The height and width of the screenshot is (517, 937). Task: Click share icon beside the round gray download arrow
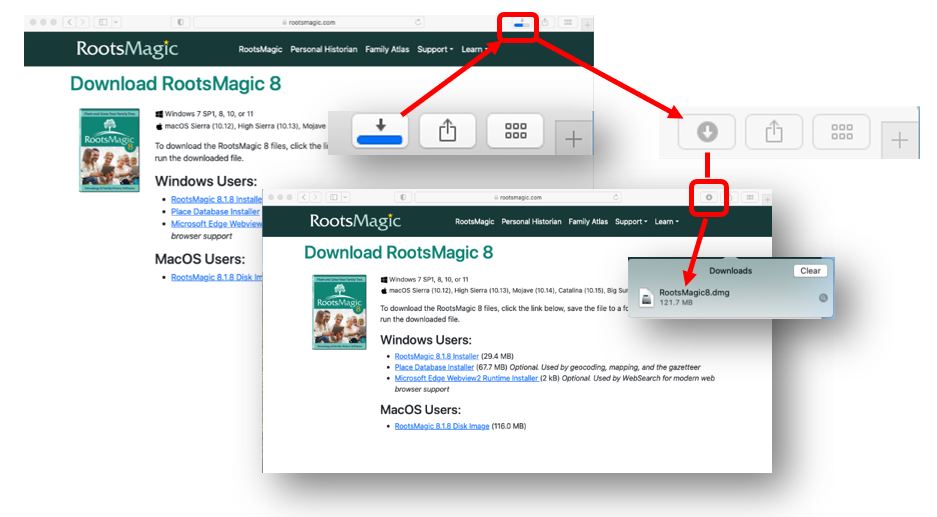coord(774,131)
